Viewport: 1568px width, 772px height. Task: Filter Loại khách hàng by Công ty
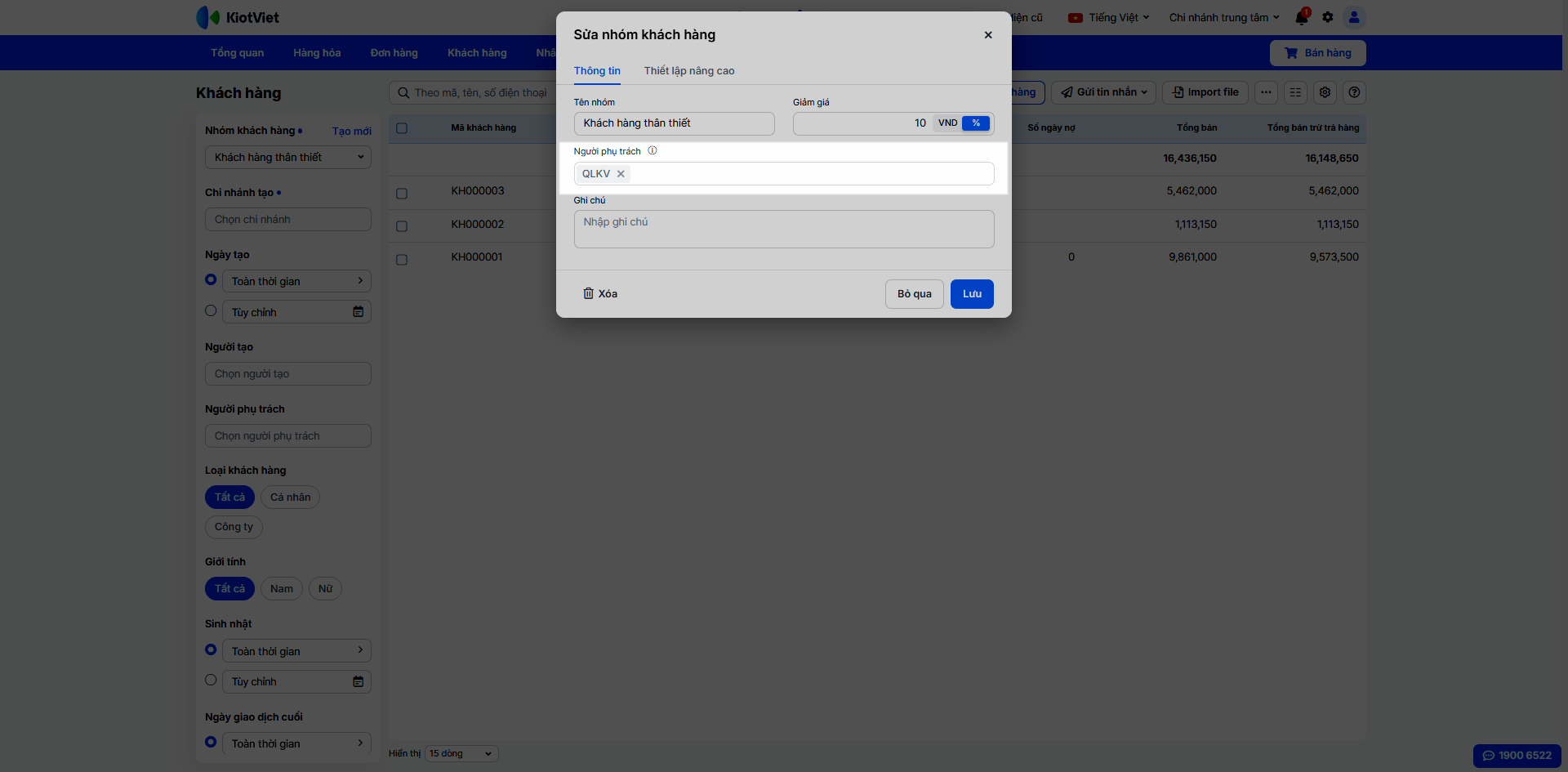click(234, 527)
